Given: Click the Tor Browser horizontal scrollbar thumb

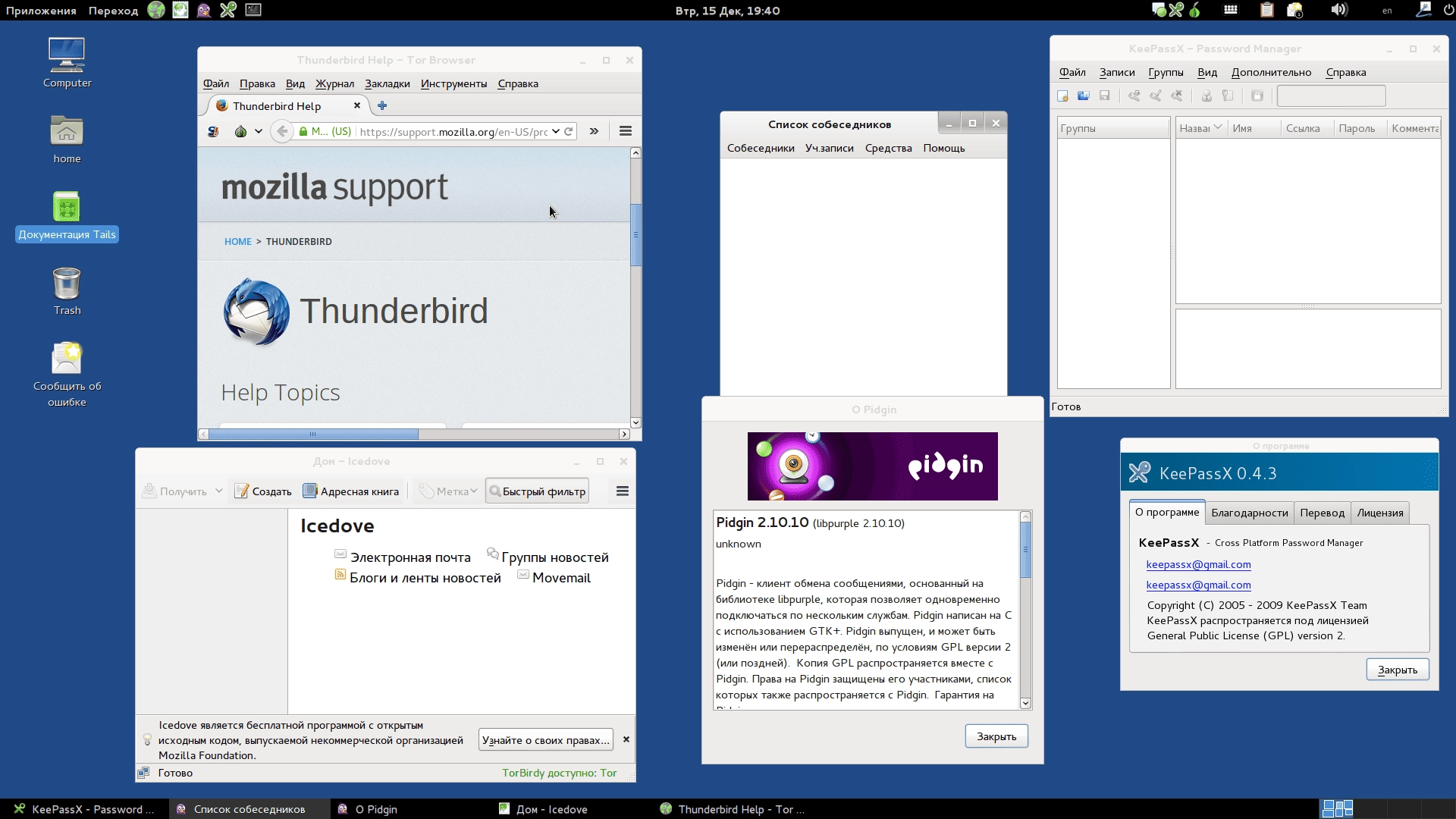Looking at the screenshot, I should pos(313,435).
